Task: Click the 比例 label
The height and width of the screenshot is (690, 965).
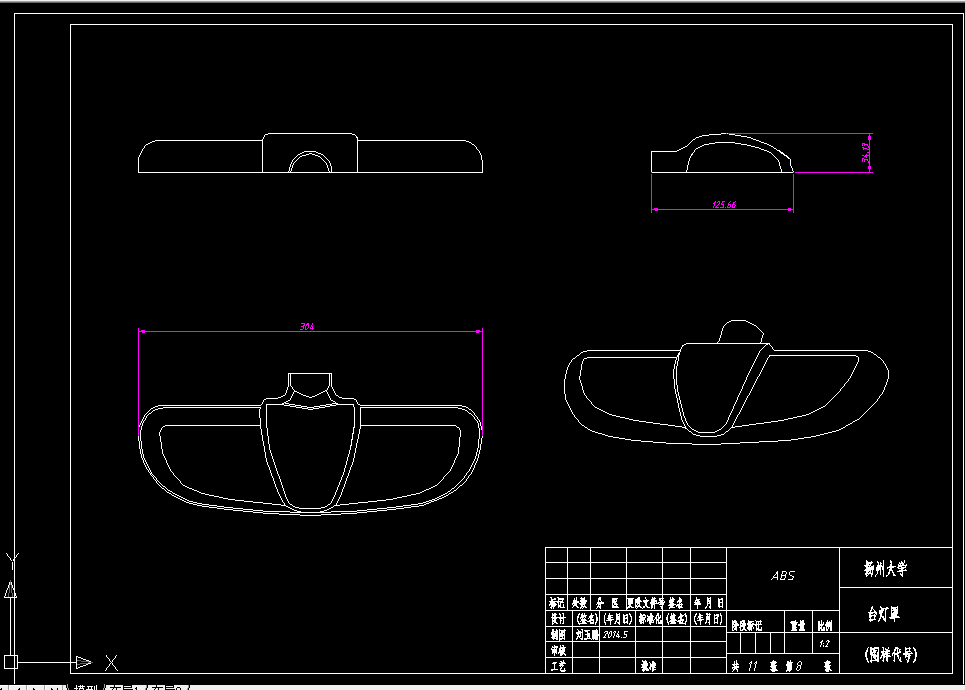Action: [x=825, y=625]
